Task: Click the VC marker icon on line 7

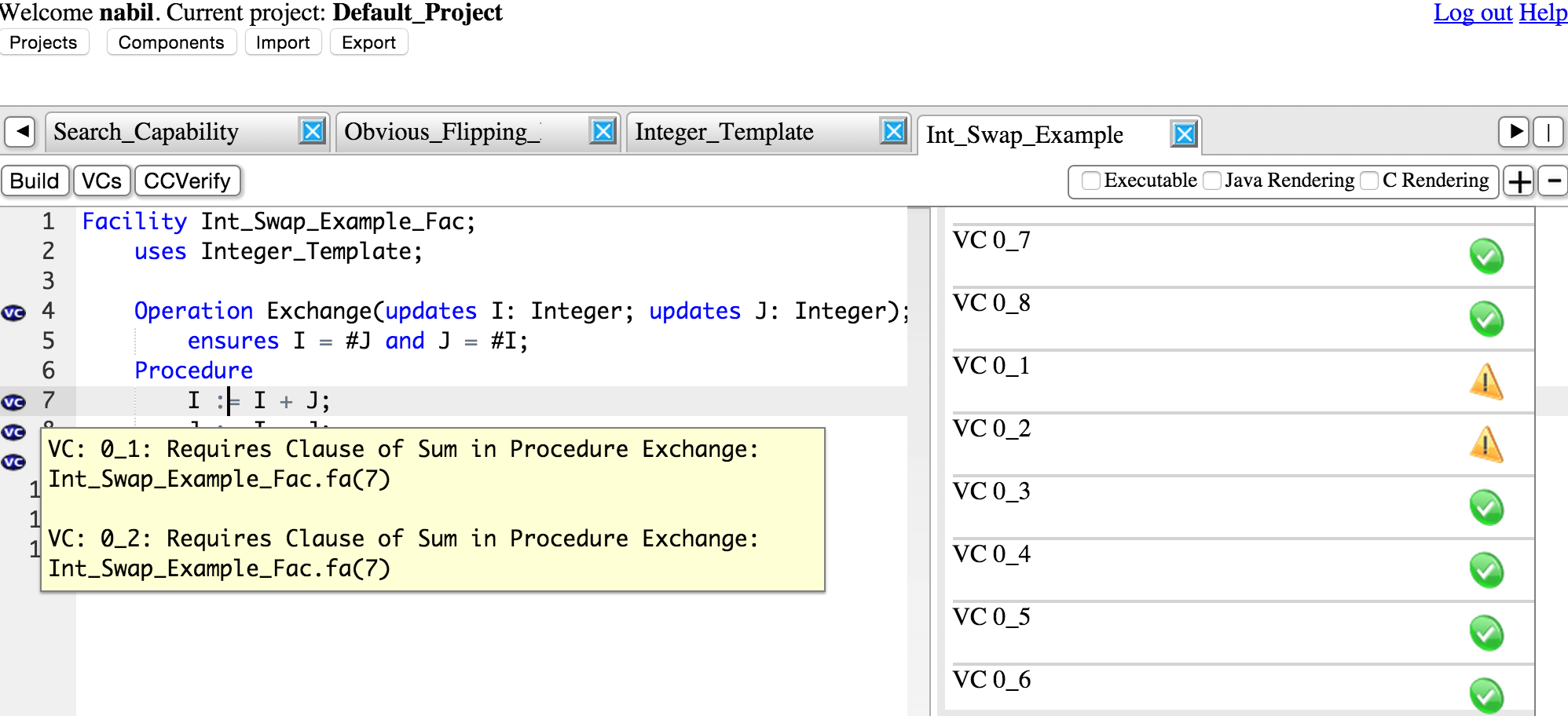Action: tap(13, 402)
